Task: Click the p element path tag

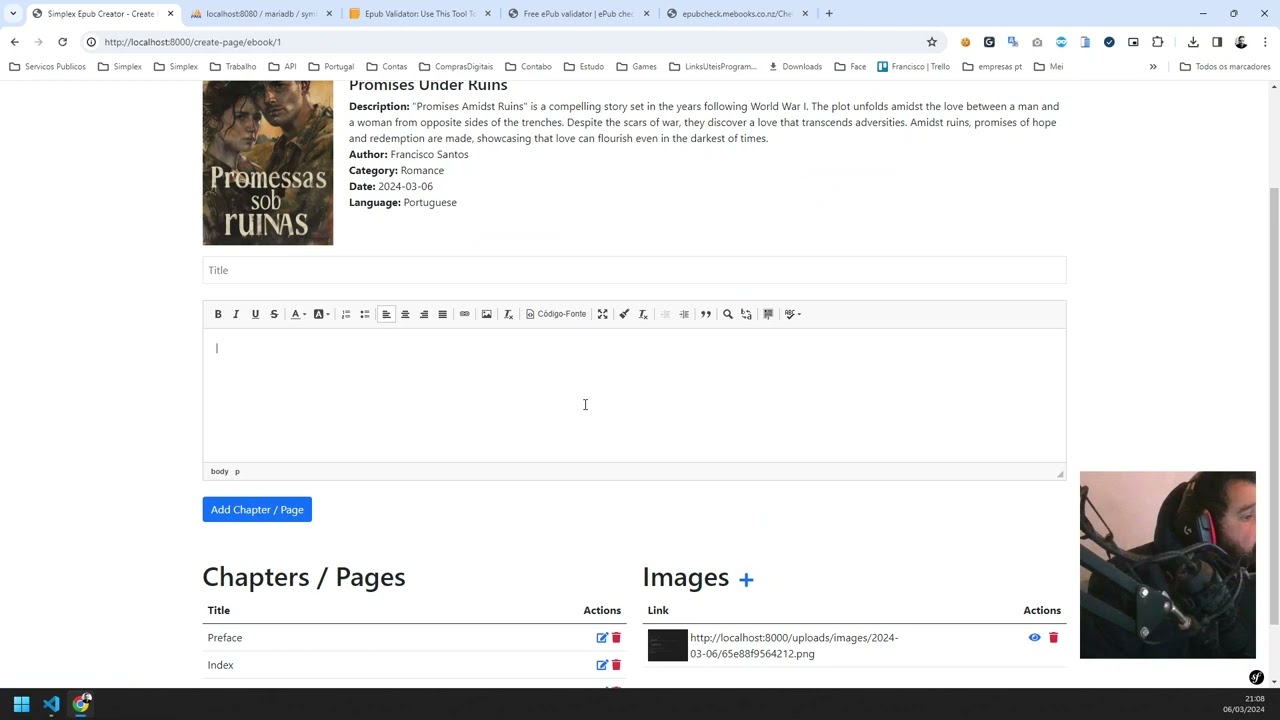Action: pyautogui.click(x=237, y=471)
